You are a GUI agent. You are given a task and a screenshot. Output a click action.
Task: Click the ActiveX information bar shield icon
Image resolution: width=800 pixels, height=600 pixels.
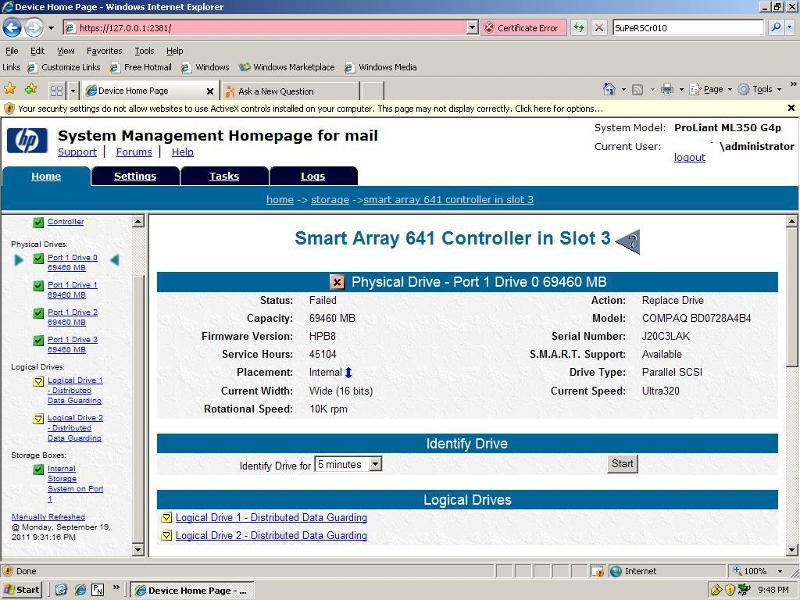[9, 108]
